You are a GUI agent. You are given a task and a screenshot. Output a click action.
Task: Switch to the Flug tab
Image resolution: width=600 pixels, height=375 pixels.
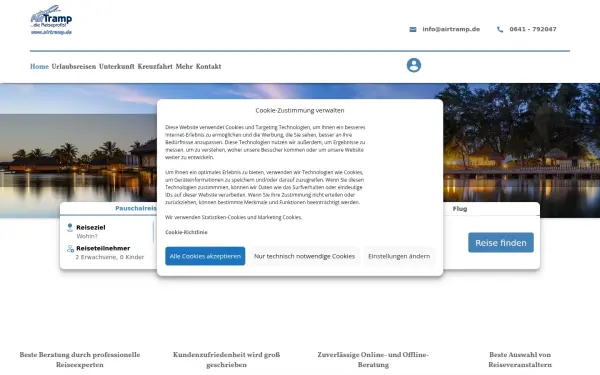point(460,209)
